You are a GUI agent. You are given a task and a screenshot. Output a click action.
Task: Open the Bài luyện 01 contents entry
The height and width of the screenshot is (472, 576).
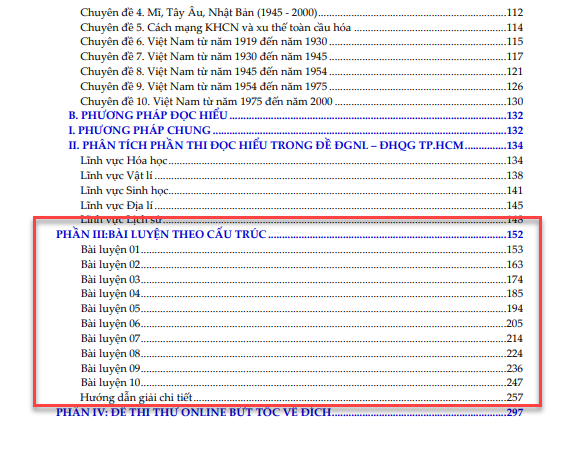click(x=302, y=249)
